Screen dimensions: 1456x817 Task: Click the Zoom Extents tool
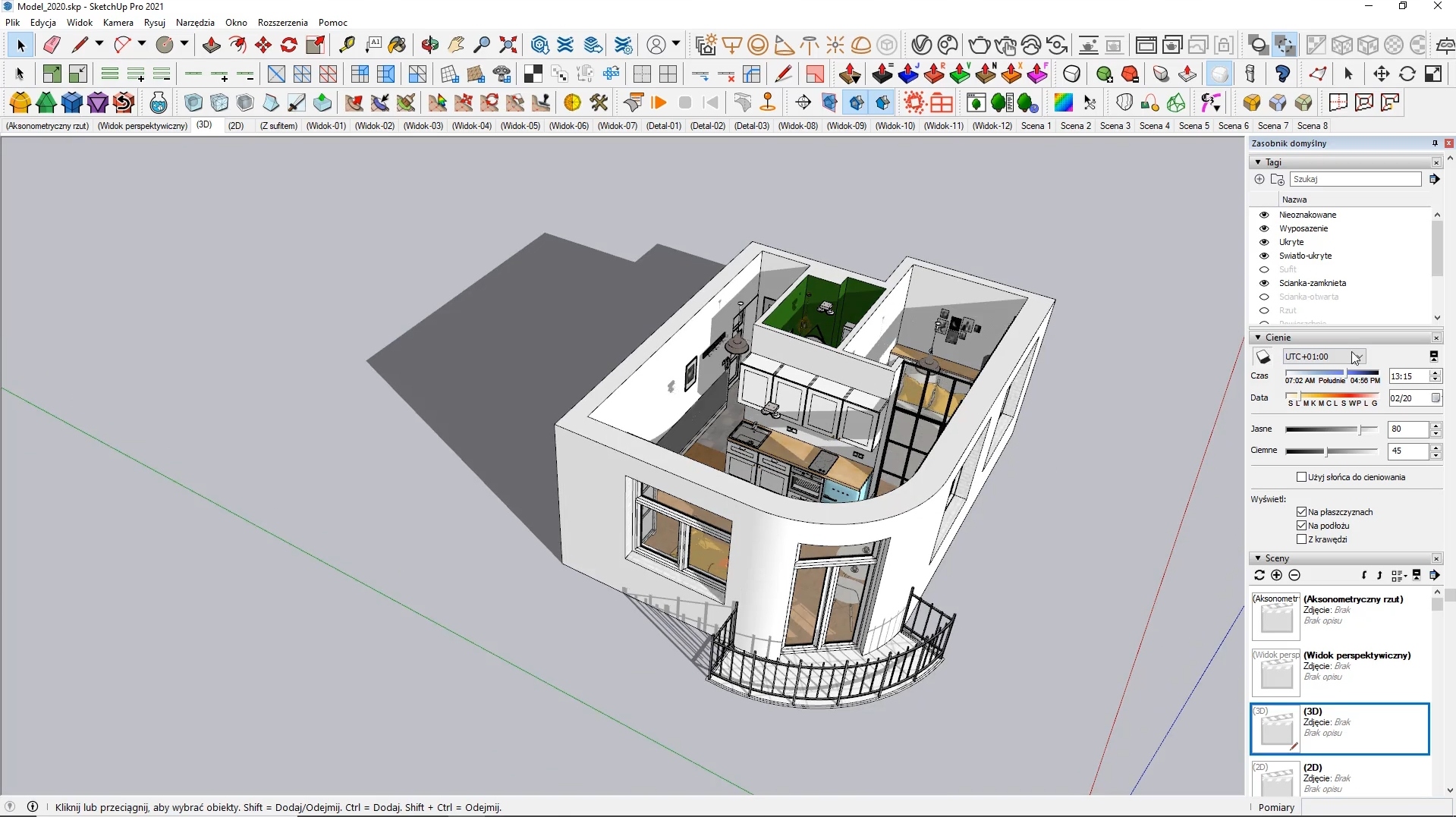[x=508, y=45]
